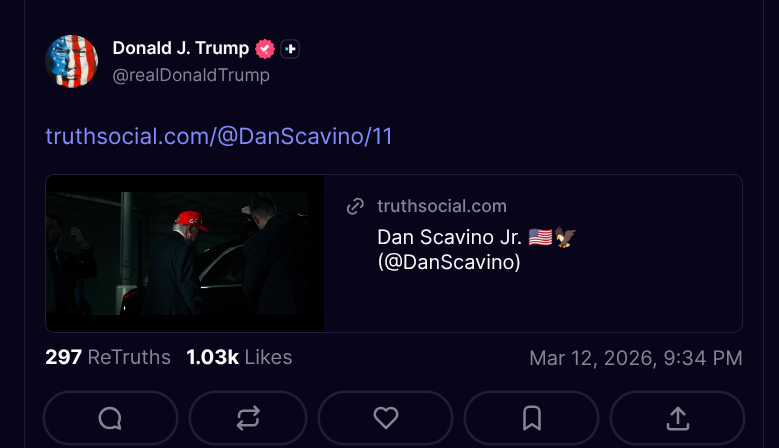
Task: Click (@DanScavino) text in preview card
Action: click(x=449, y=263)
